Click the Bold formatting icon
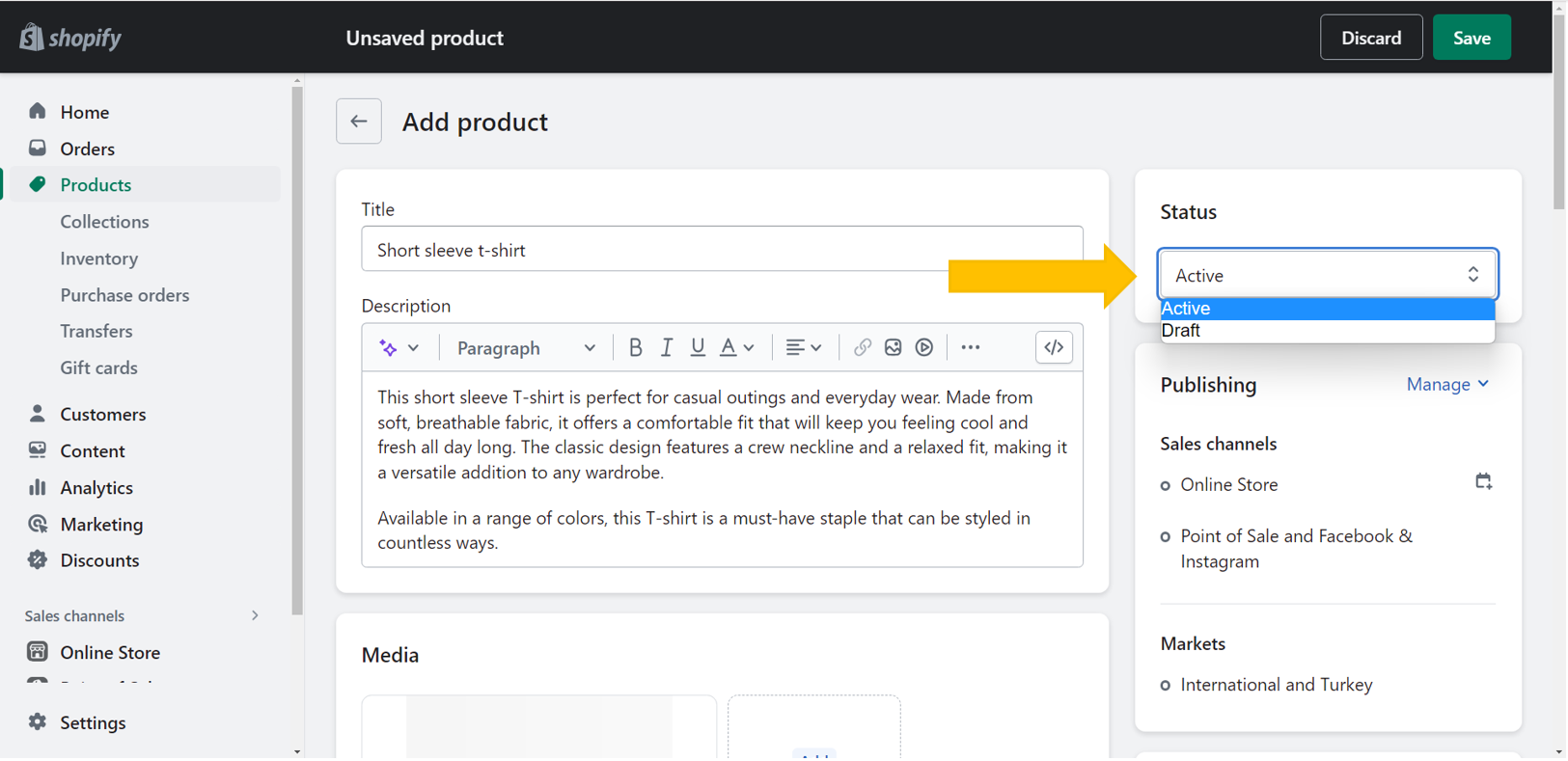Screen dimensions: 1568x761 pyautogui.click(x=635, y=348)
